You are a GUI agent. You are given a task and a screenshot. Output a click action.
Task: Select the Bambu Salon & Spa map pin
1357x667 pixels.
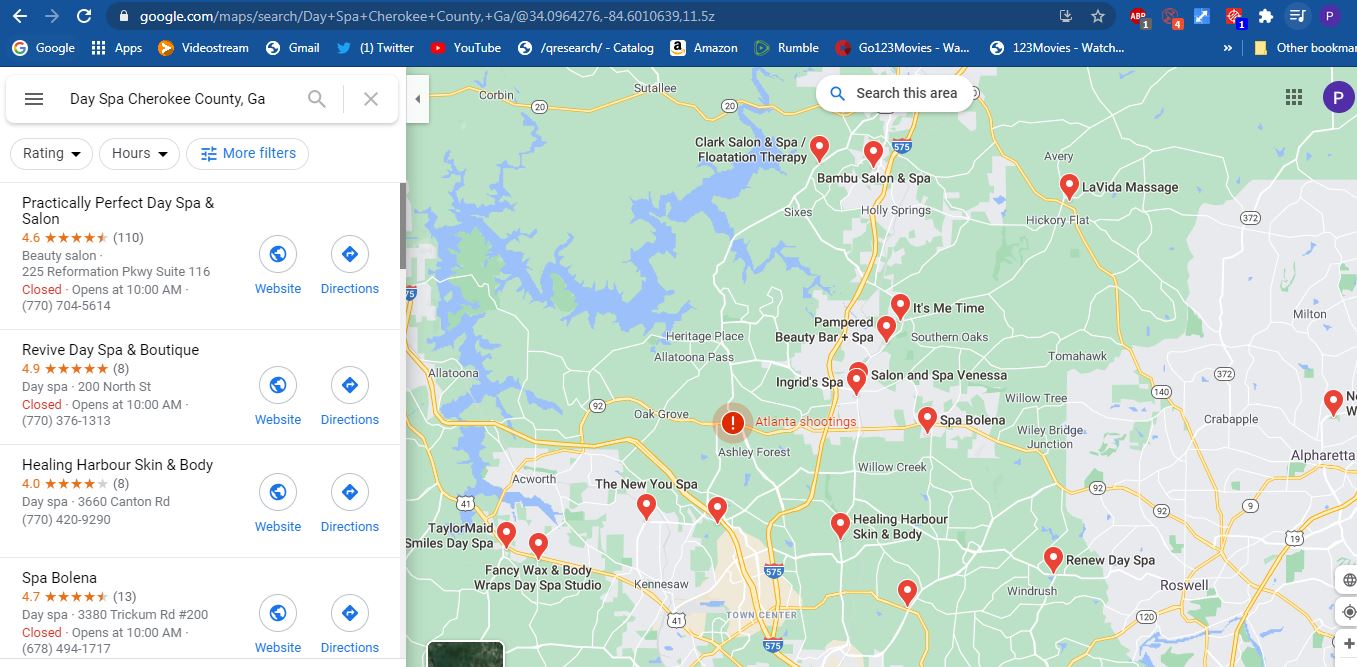pos(873,154)
